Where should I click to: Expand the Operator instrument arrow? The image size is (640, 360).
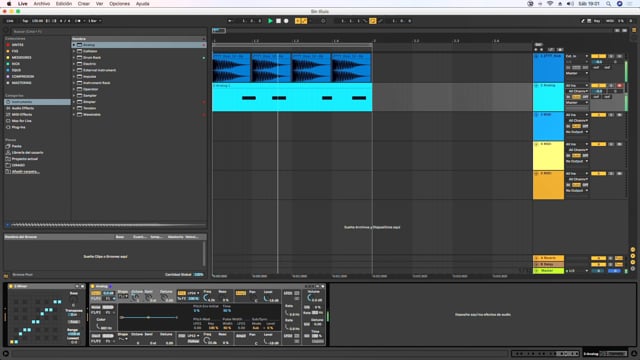coord(74,89)
